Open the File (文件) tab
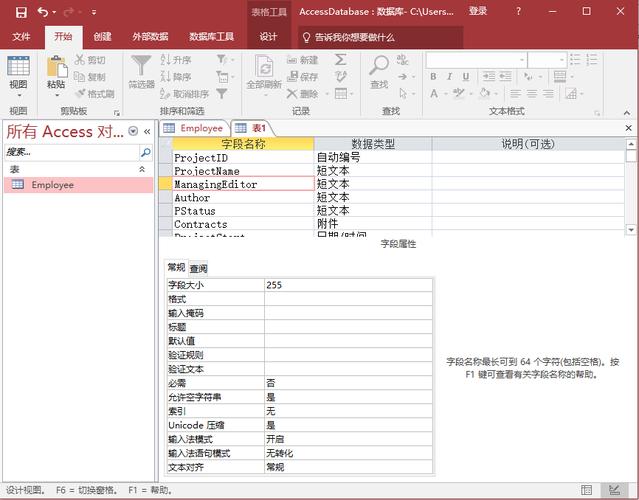This screenshot has height=500, width=639. [21, 37]
